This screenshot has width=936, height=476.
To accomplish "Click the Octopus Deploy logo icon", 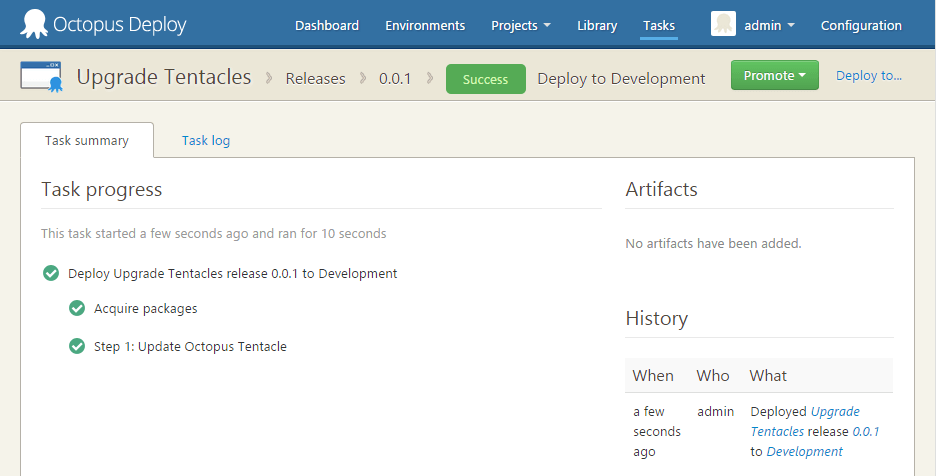I will [x=34, y=24].
